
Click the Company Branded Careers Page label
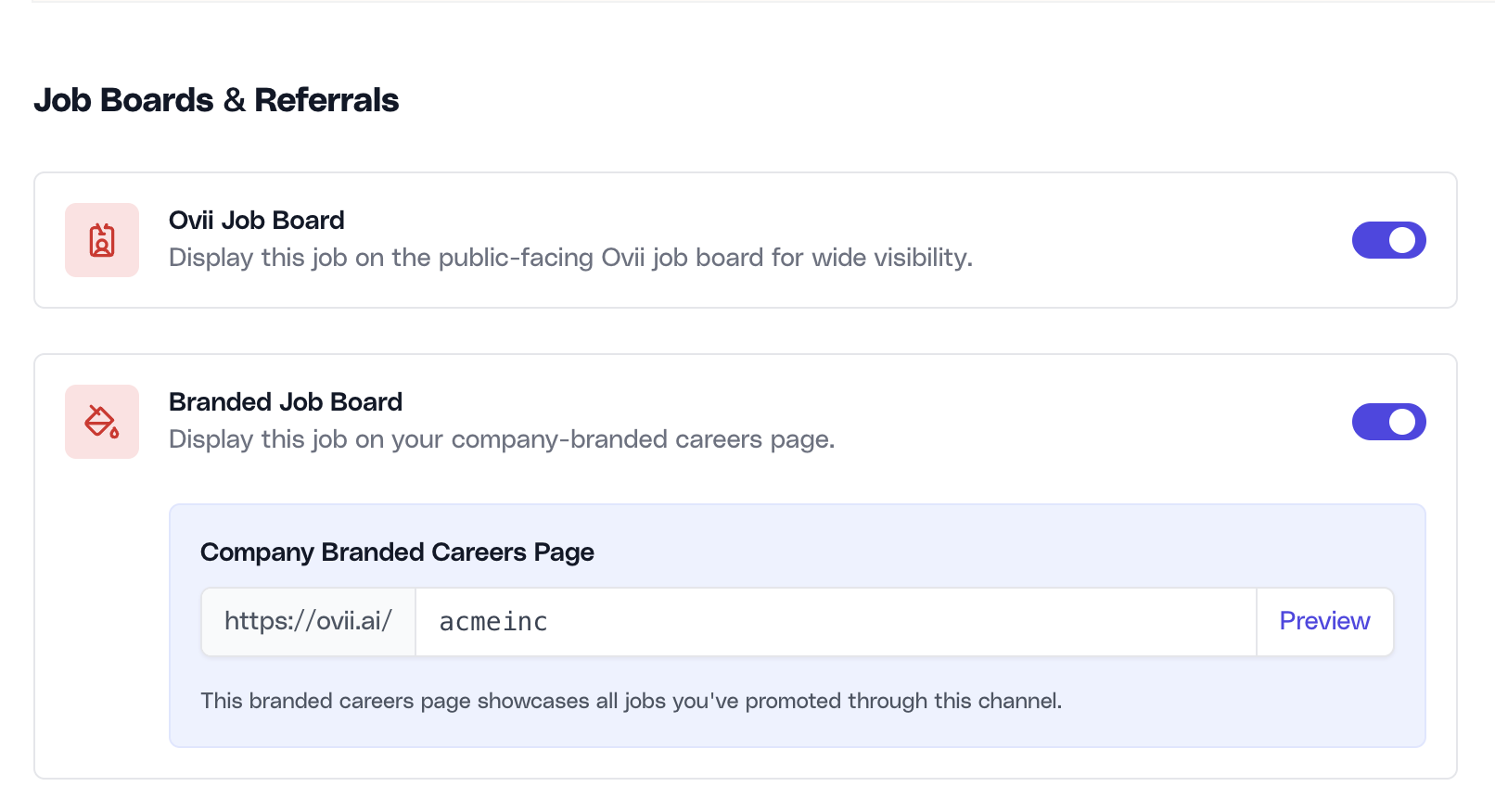coord(397,552)
